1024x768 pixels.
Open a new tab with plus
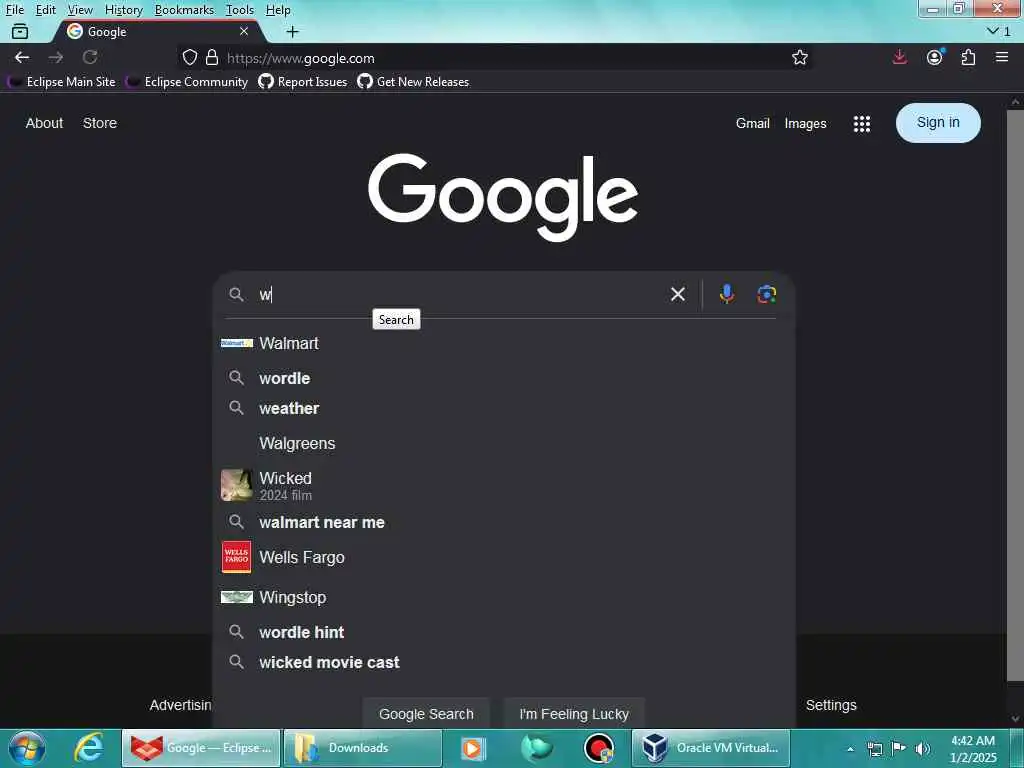(293, 31)
